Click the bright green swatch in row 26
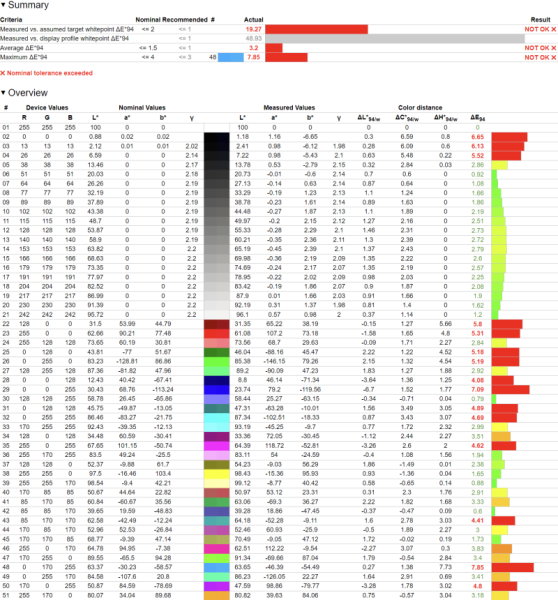The width and height of the screenshot is (558, 600). coord(217,361)
